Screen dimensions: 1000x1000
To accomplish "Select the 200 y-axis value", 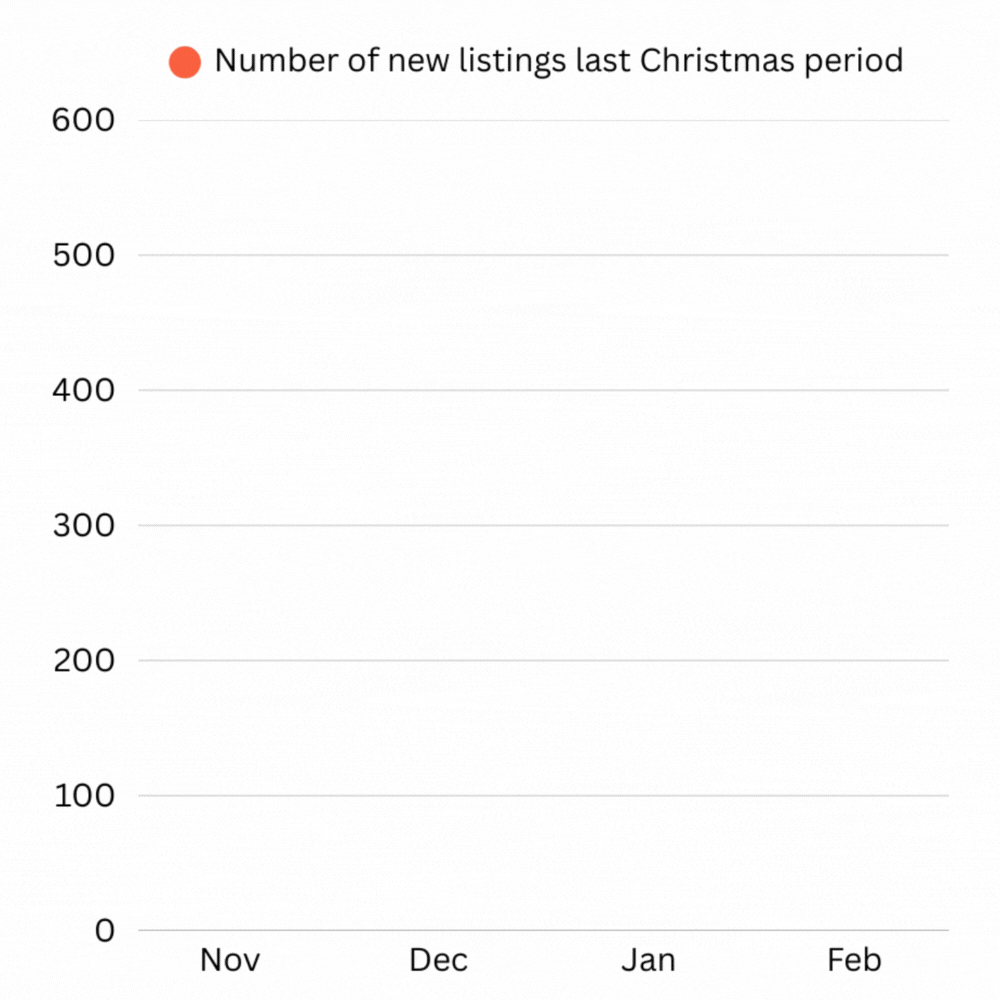I will pos(83,660).
